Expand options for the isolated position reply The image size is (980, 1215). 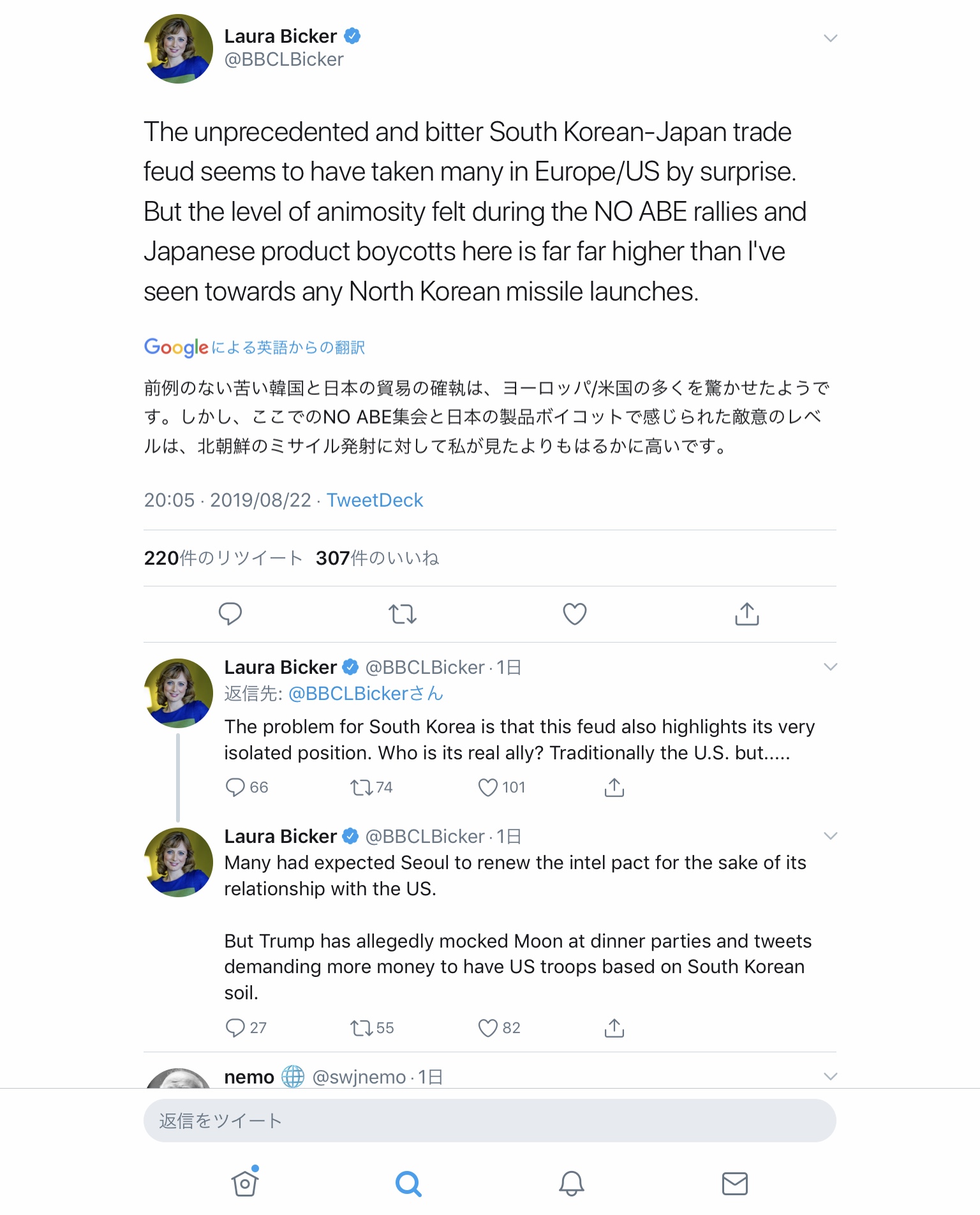tap(830, 667)
